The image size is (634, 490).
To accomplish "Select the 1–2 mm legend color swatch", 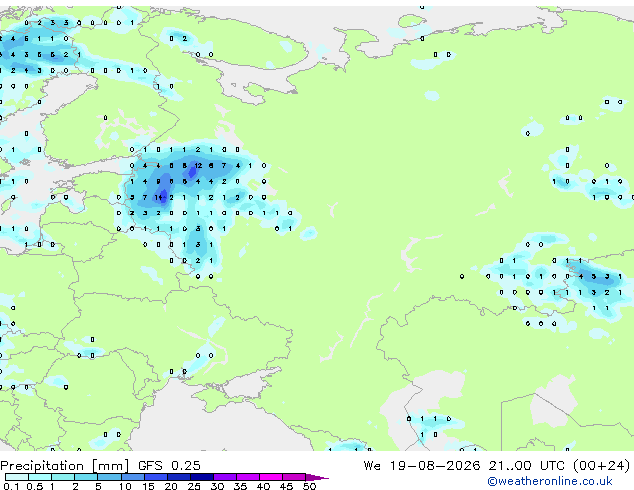I will coord(63,477).
